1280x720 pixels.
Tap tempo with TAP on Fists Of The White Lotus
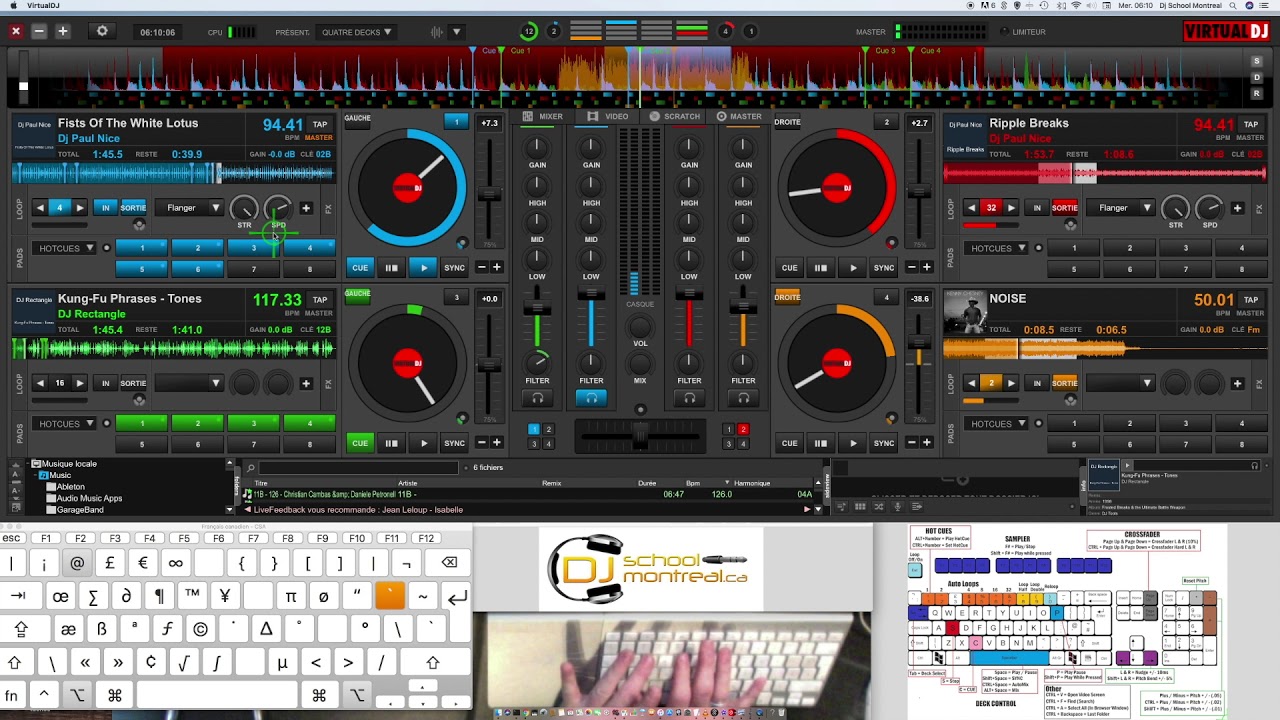[320, 125]
